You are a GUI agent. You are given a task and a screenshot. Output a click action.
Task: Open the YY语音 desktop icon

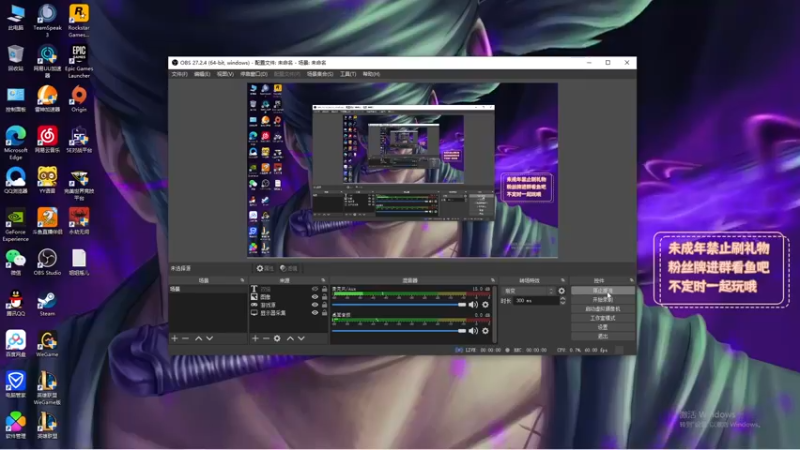click(47, 180)
